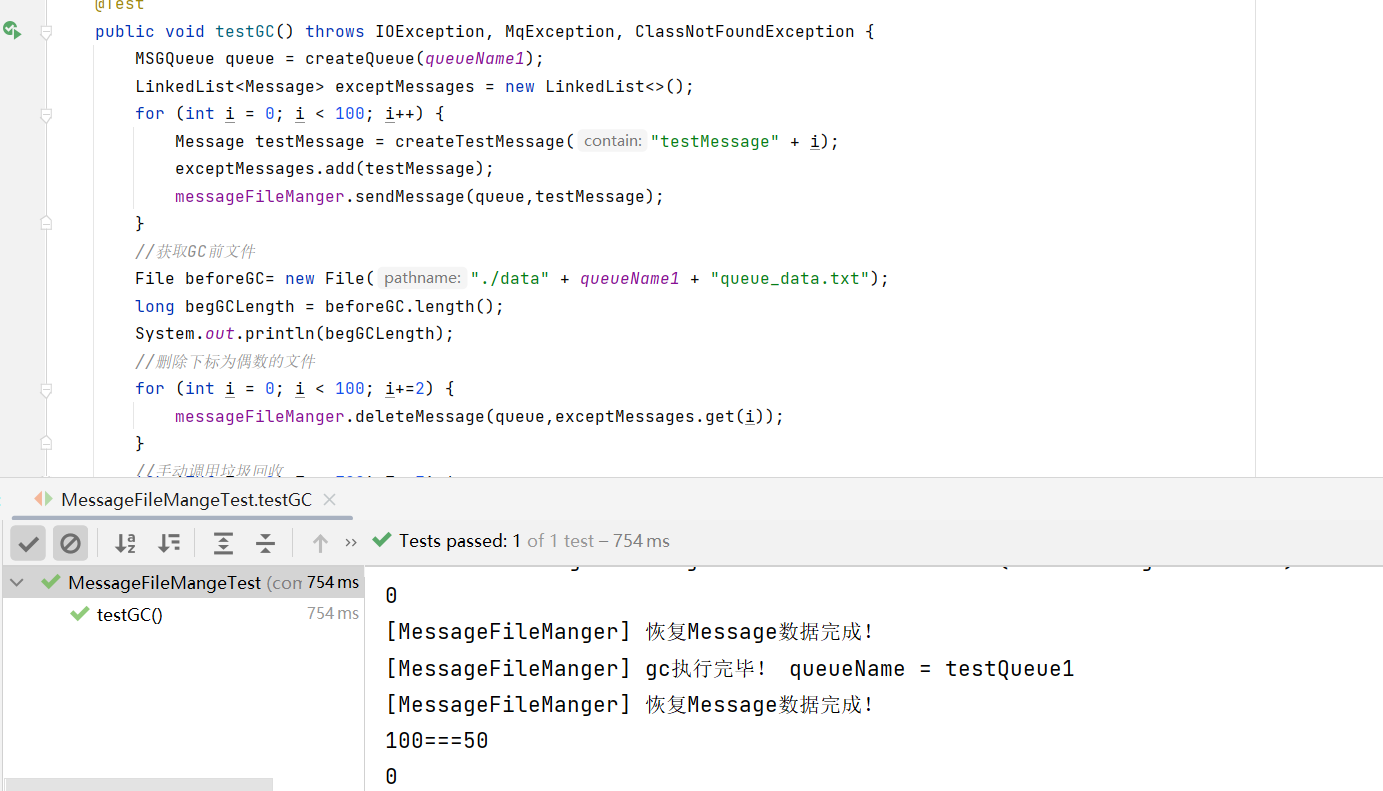Image resolution: width=1383 pixels, height=791 pixels.
Task: Click the 'testGC' method name in the editor
Action: point(245,32)
